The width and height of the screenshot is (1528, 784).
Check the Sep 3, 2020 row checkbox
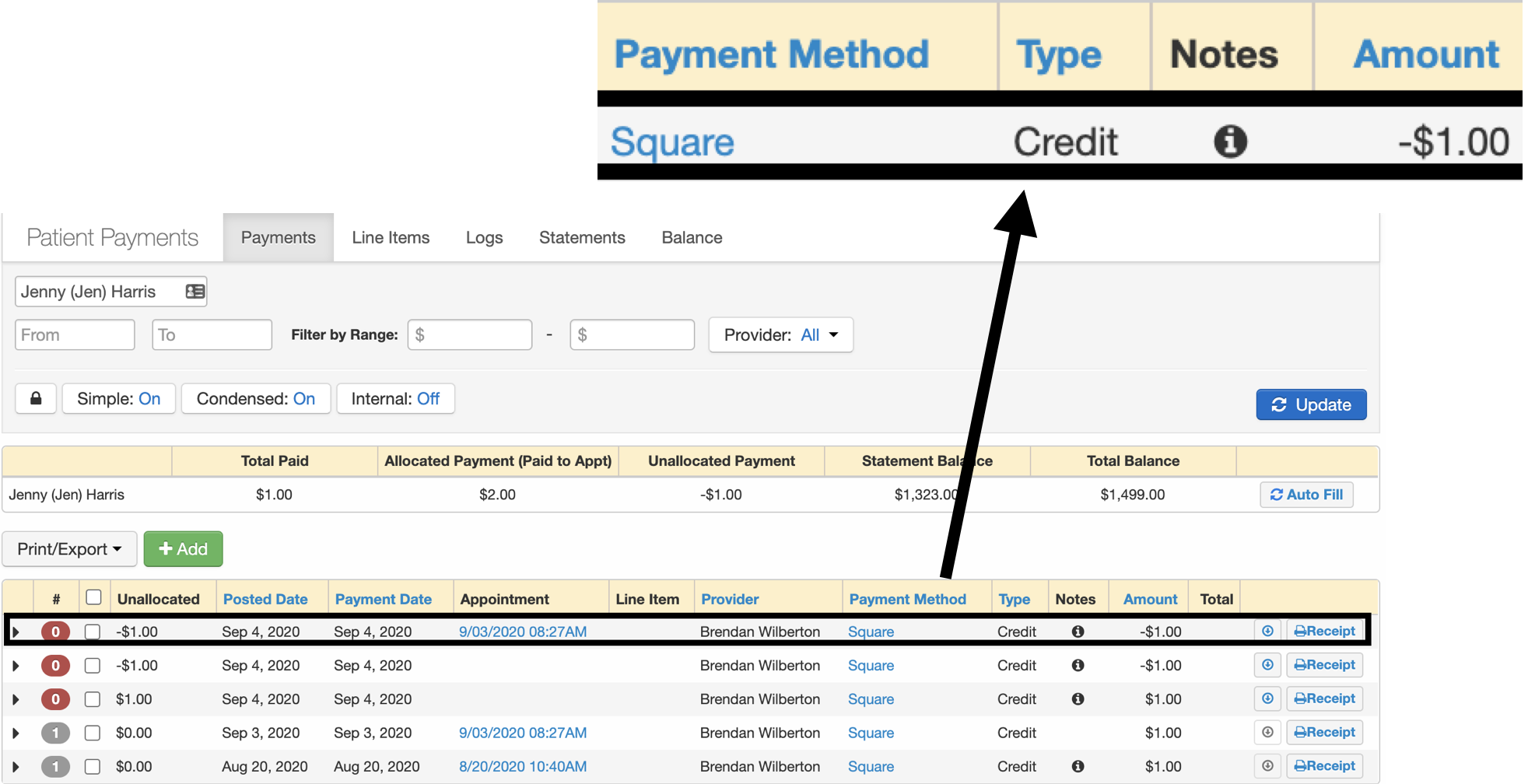coord(93,733)
